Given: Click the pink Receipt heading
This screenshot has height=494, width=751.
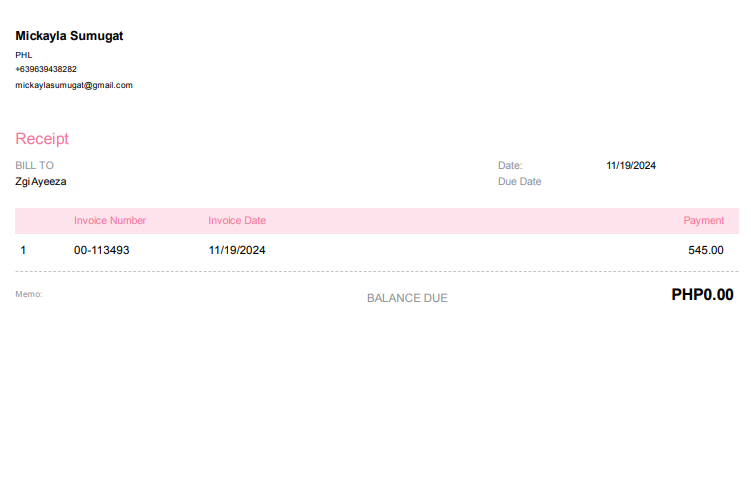Looking at the screenshot, I should tap(42, 139).
